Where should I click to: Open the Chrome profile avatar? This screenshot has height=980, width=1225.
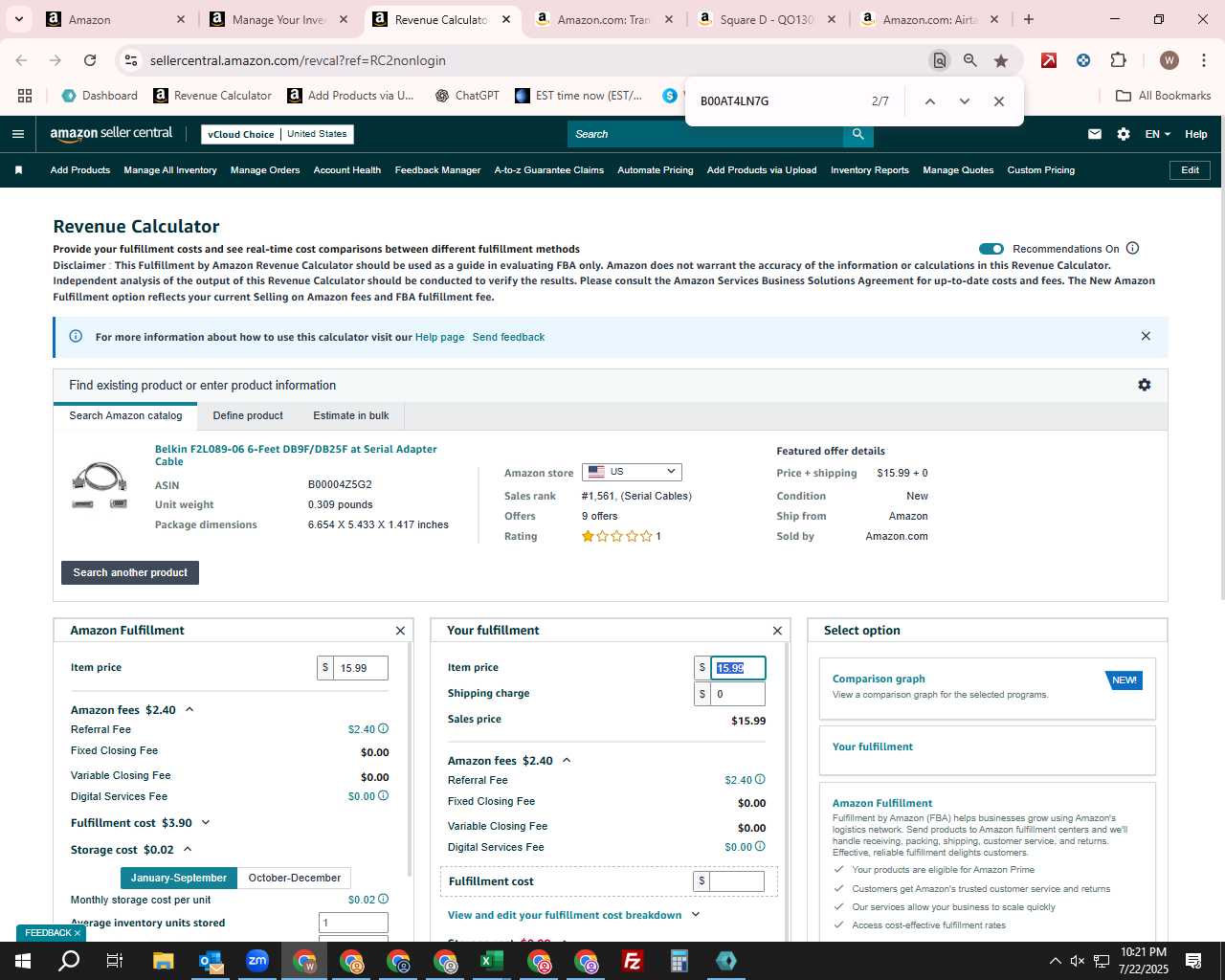click(1169, 60)
